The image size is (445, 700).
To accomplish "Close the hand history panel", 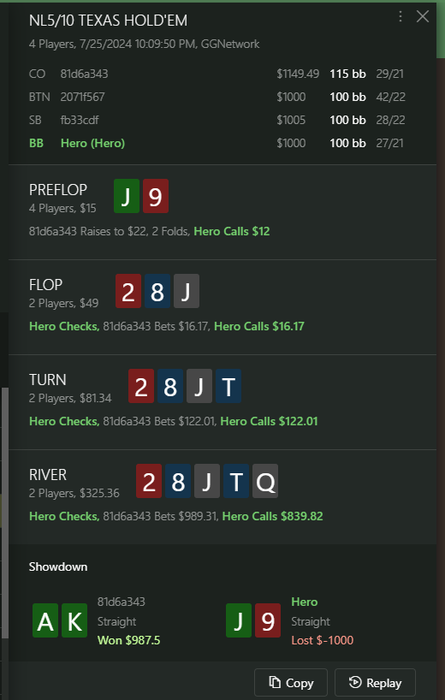I will coord(422,17).
